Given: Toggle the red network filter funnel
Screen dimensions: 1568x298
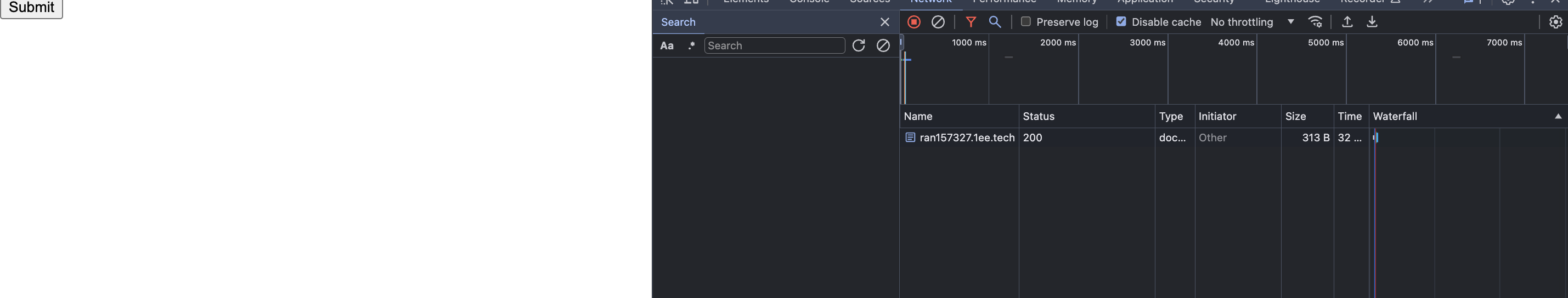Looking at the screenshot, I should click(971, 22).
